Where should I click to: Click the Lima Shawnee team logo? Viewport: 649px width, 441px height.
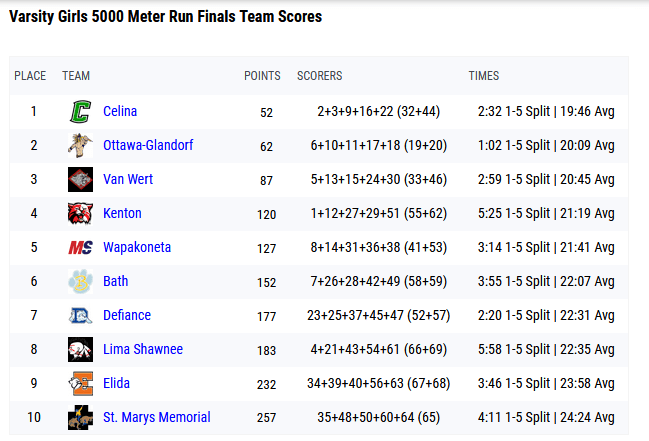[x=80, y=350]
